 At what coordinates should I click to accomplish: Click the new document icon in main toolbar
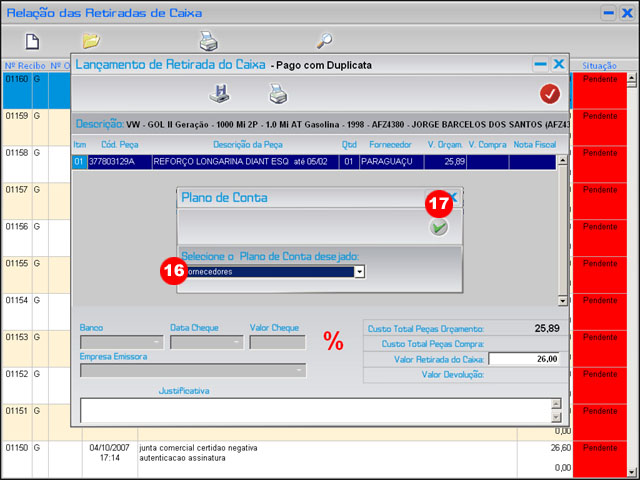pyautogui.click(x=32, y=41)
